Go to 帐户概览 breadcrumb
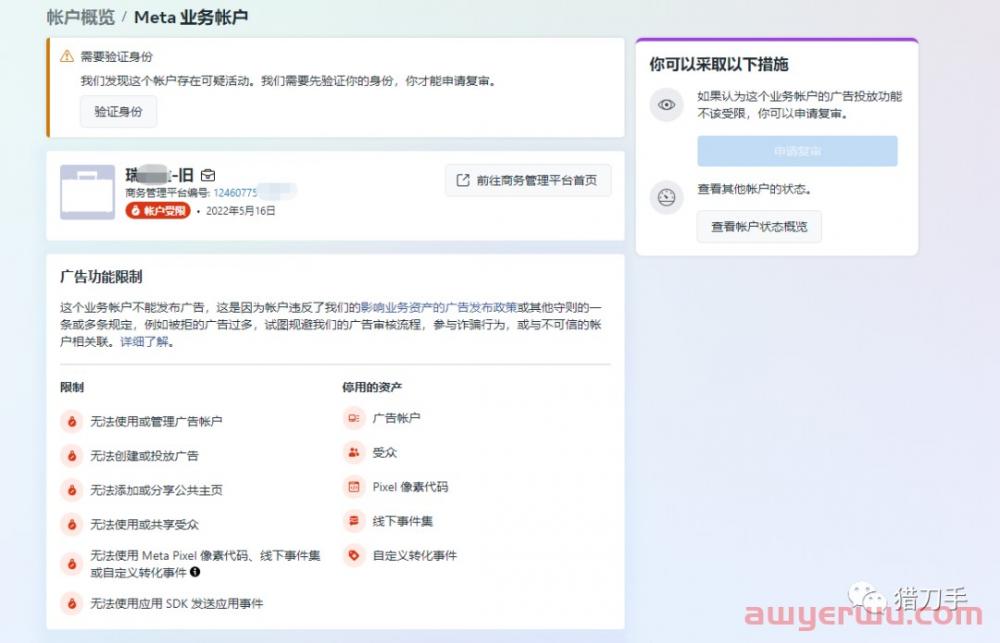 pos(80,17)
